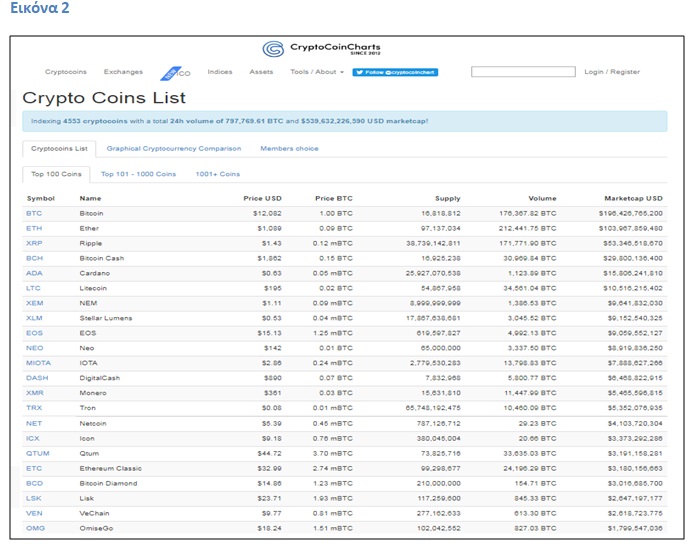The height and width of the screenshot is (557, 690).
Task: Click the 65,000,000 Neo supply value
Action: click(x=440, y=348)
